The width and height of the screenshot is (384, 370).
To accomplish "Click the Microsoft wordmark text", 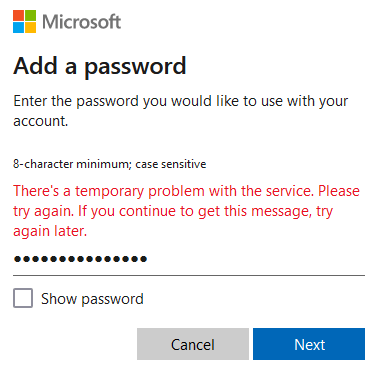I will coord(81,22).
